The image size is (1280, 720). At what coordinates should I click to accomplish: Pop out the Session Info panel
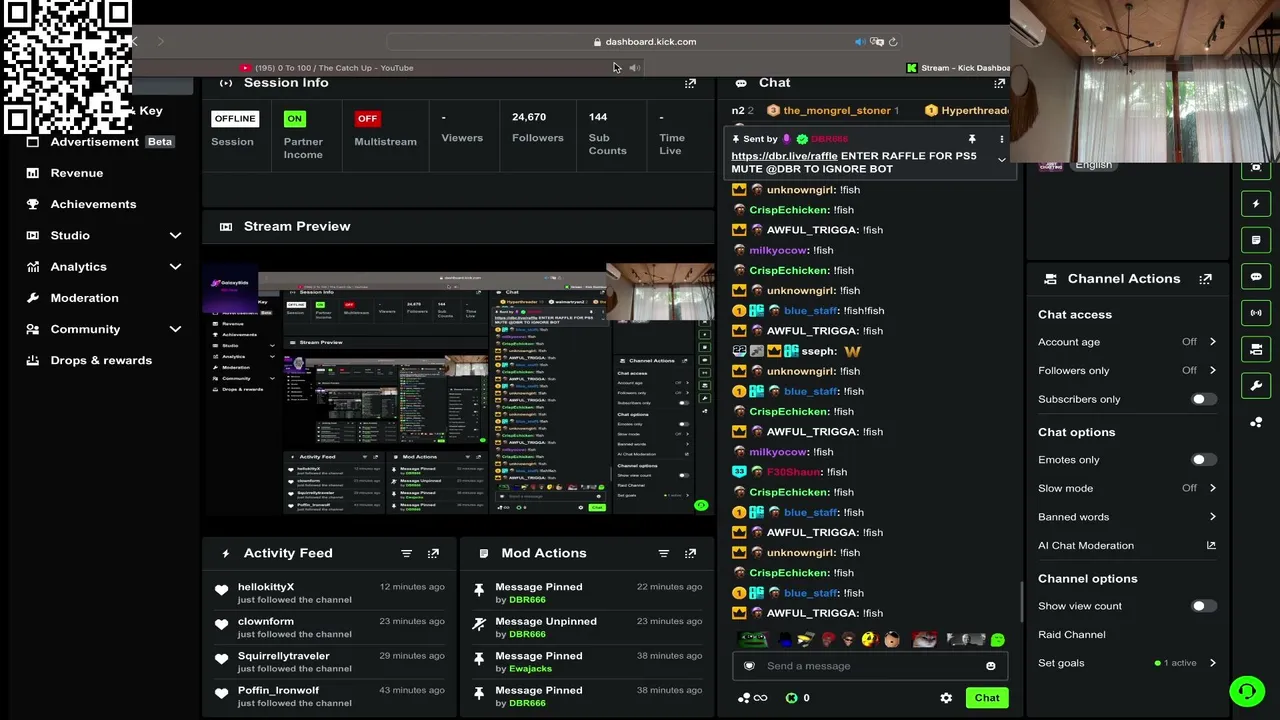click(690, 83)
